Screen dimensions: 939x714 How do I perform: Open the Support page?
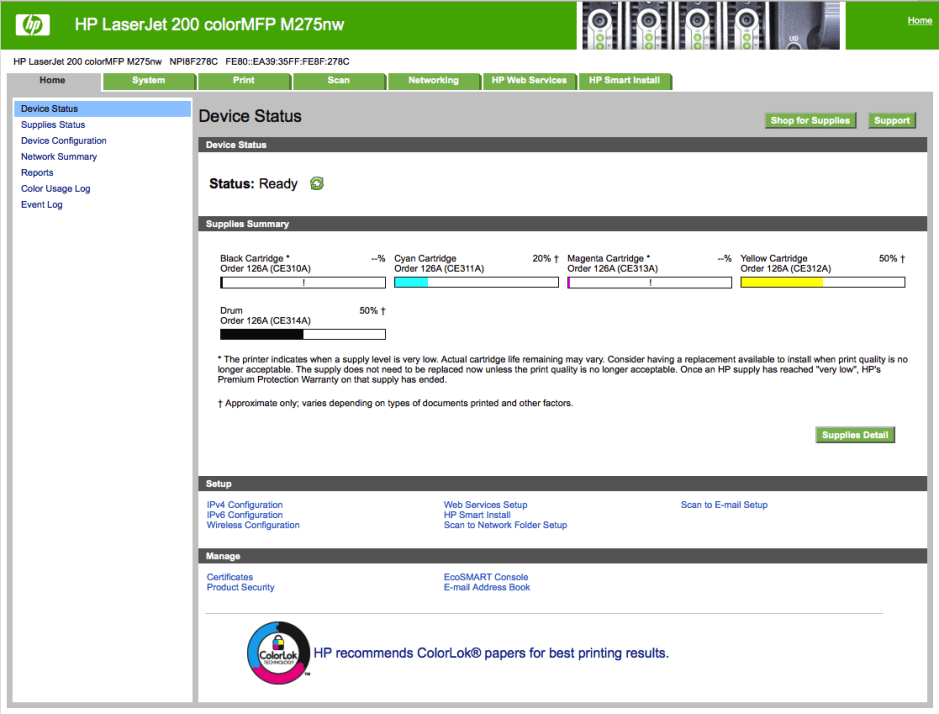tap(891, 120)
